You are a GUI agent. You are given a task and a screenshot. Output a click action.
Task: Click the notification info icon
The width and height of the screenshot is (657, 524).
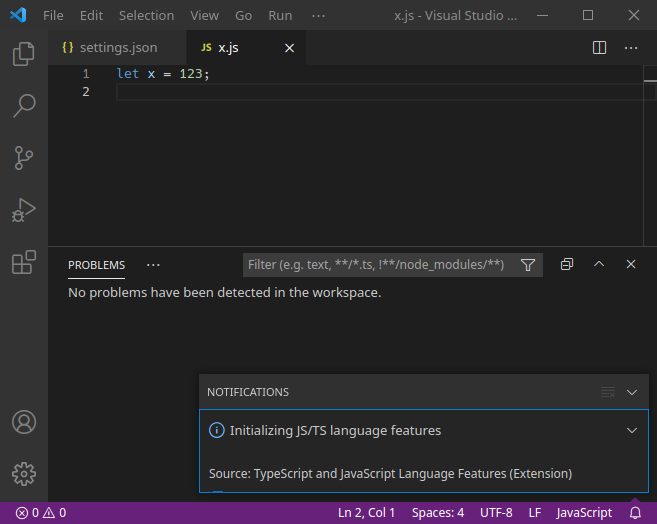[217, 430]
